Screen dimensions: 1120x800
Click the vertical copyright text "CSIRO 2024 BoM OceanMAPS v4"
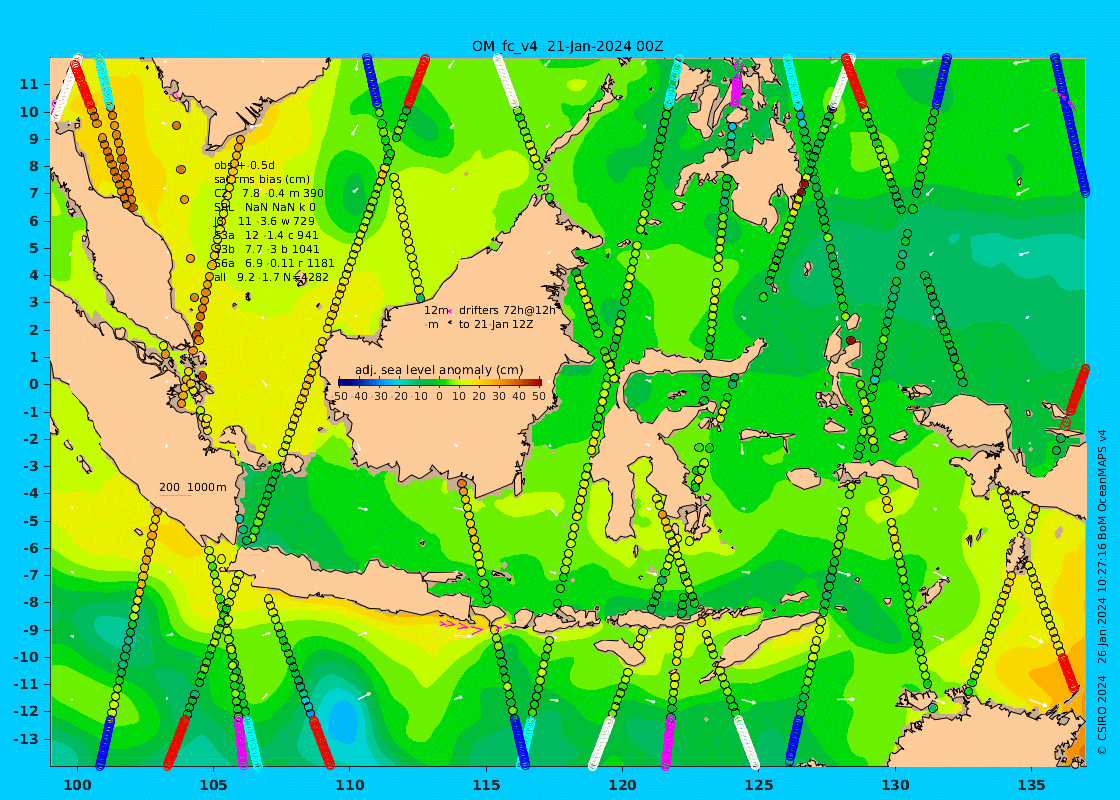pyautogui.click(x=1102, y=591)
